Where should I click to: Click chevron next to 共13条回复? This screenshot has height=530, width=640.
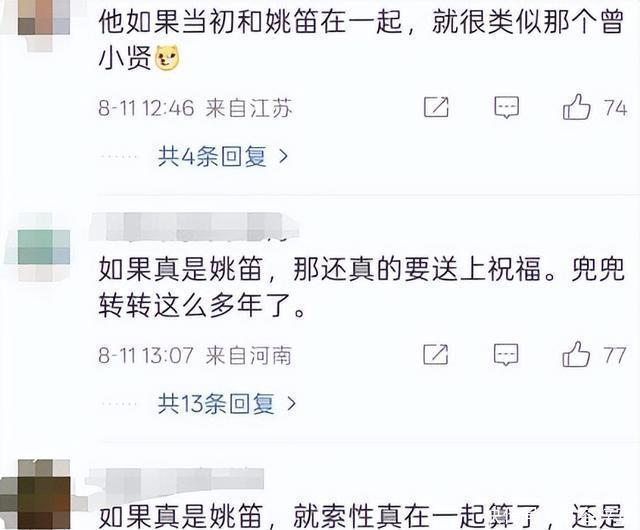pyautogui.click(x=291, y=404)
